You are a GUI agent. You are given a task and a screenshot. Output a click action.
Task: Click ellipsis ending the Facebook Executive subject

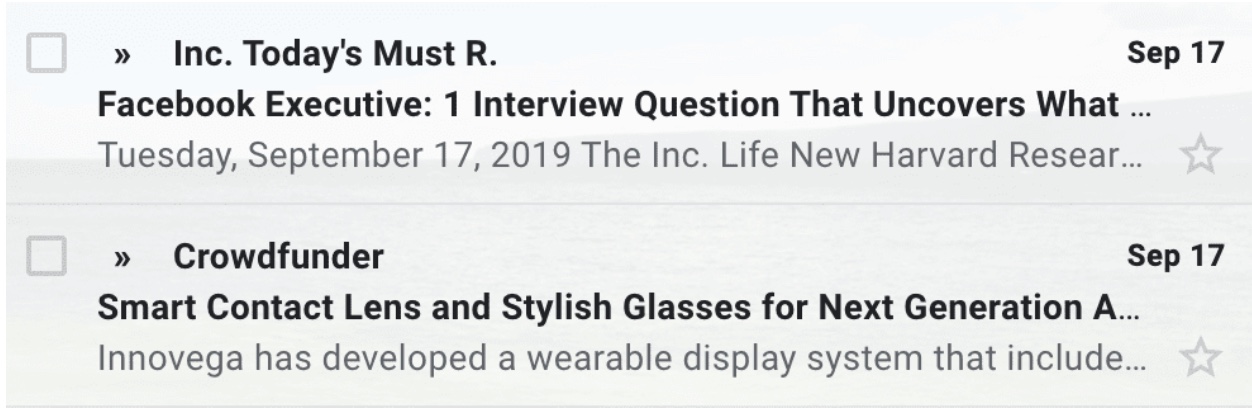click(x=1141, y=109)
